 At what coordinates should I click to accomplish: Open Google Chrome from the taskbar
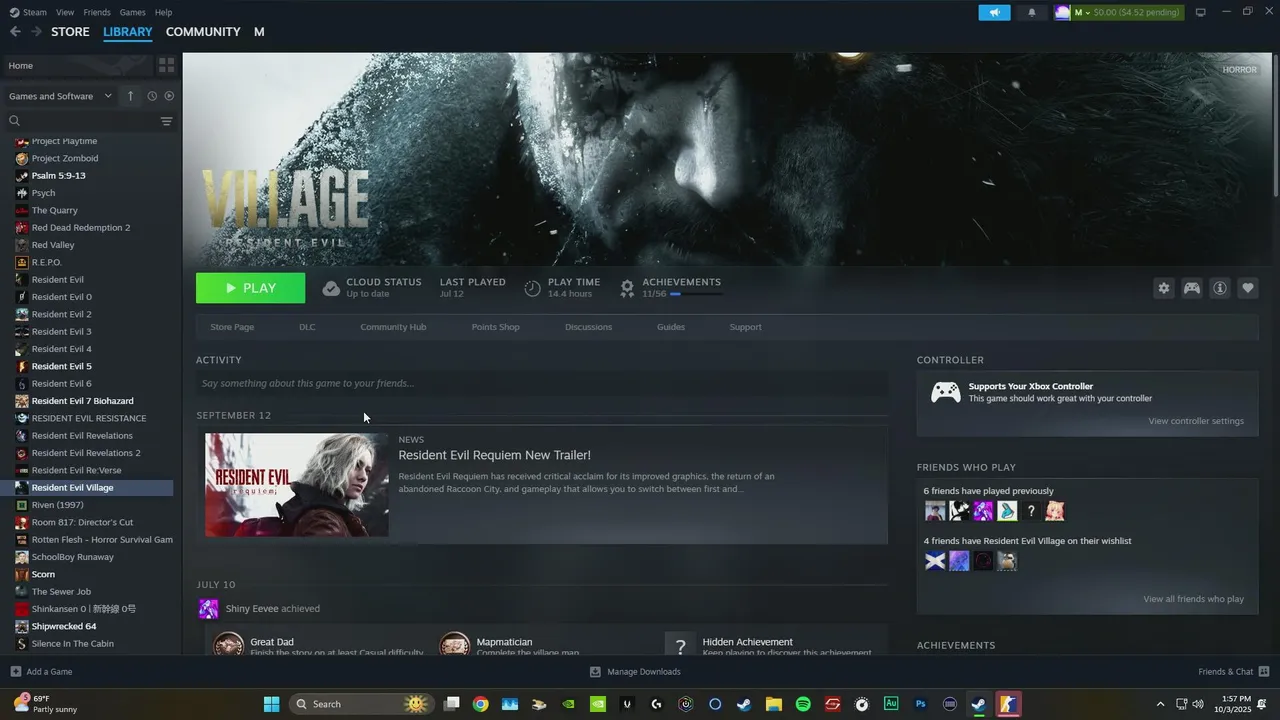coord(480,704)
